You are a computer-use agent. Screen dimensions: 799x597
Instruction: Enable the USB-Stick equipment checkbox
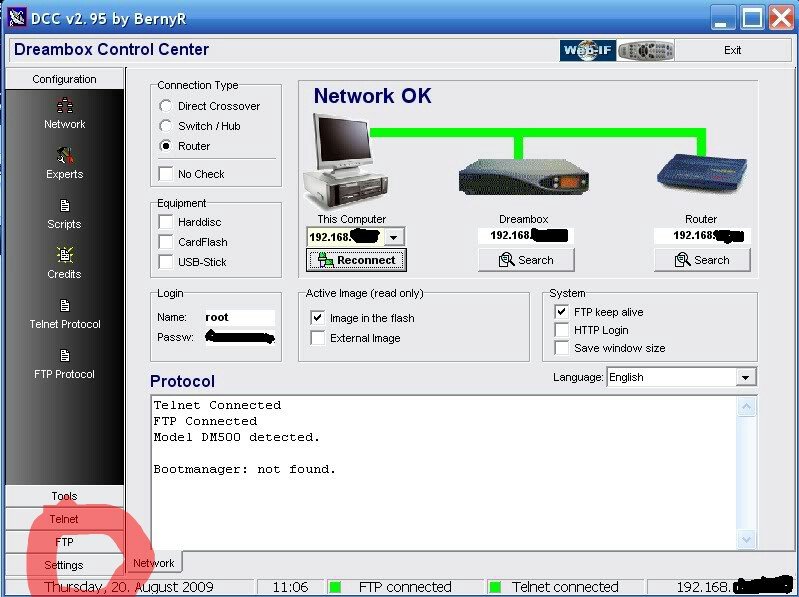point(166,262)
